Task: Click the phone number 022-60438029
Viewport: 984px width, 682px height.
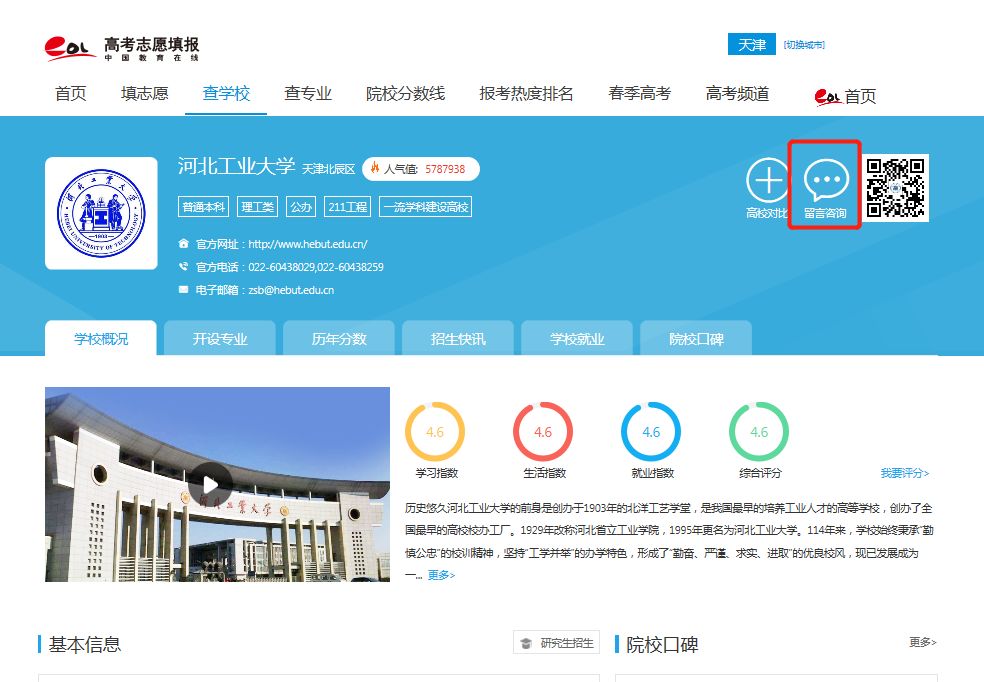Action: (x=281, y=267)
